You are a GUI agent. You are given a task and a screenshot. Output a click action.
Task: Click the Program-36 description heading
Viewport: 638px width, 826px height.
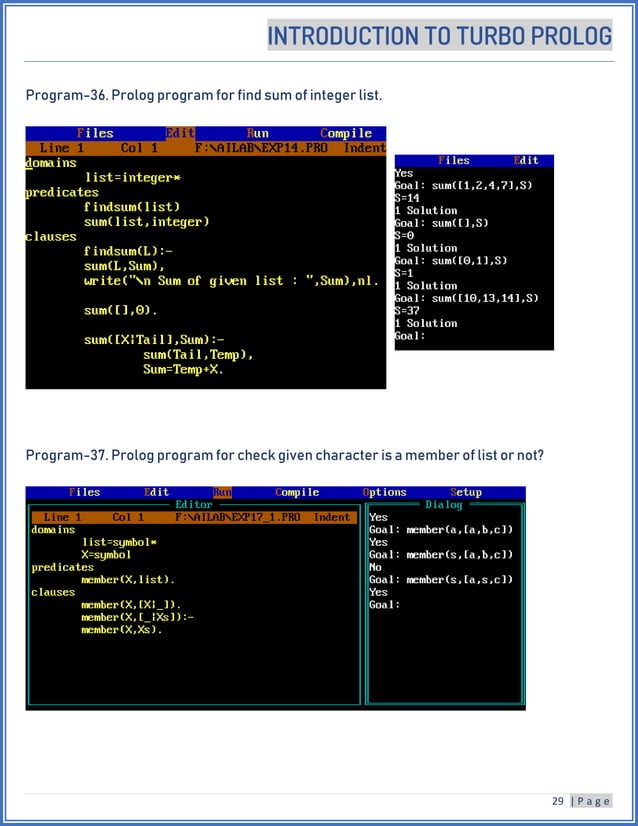204,95
